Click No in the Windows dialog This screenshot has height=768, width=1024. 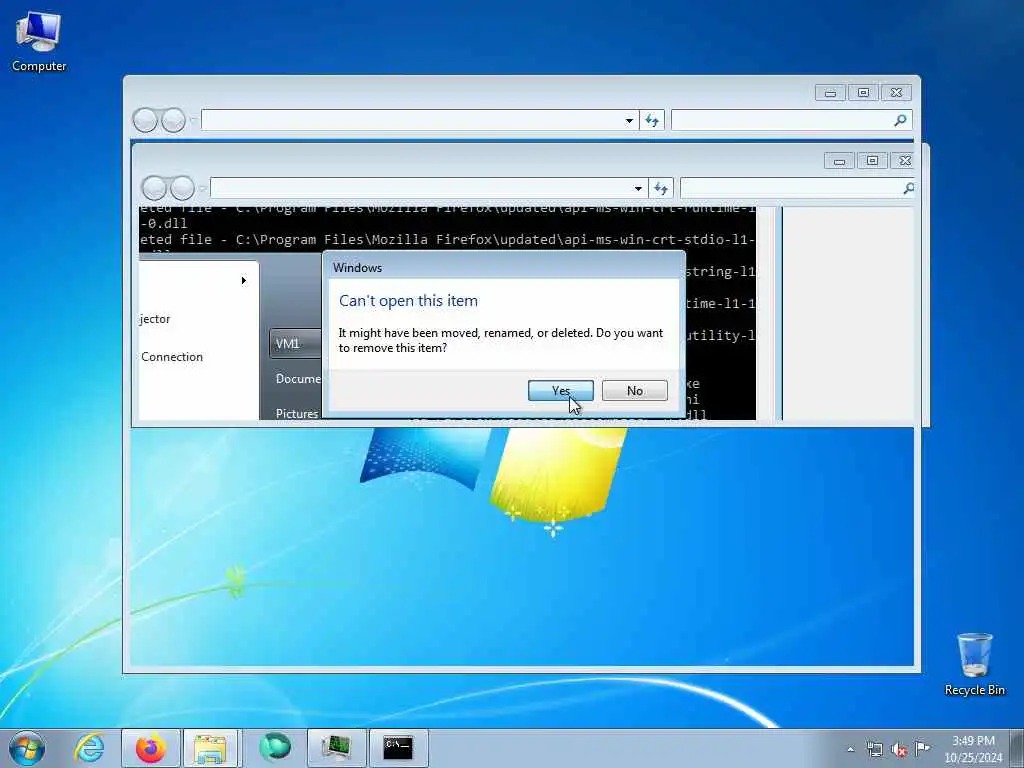(634, 391)
